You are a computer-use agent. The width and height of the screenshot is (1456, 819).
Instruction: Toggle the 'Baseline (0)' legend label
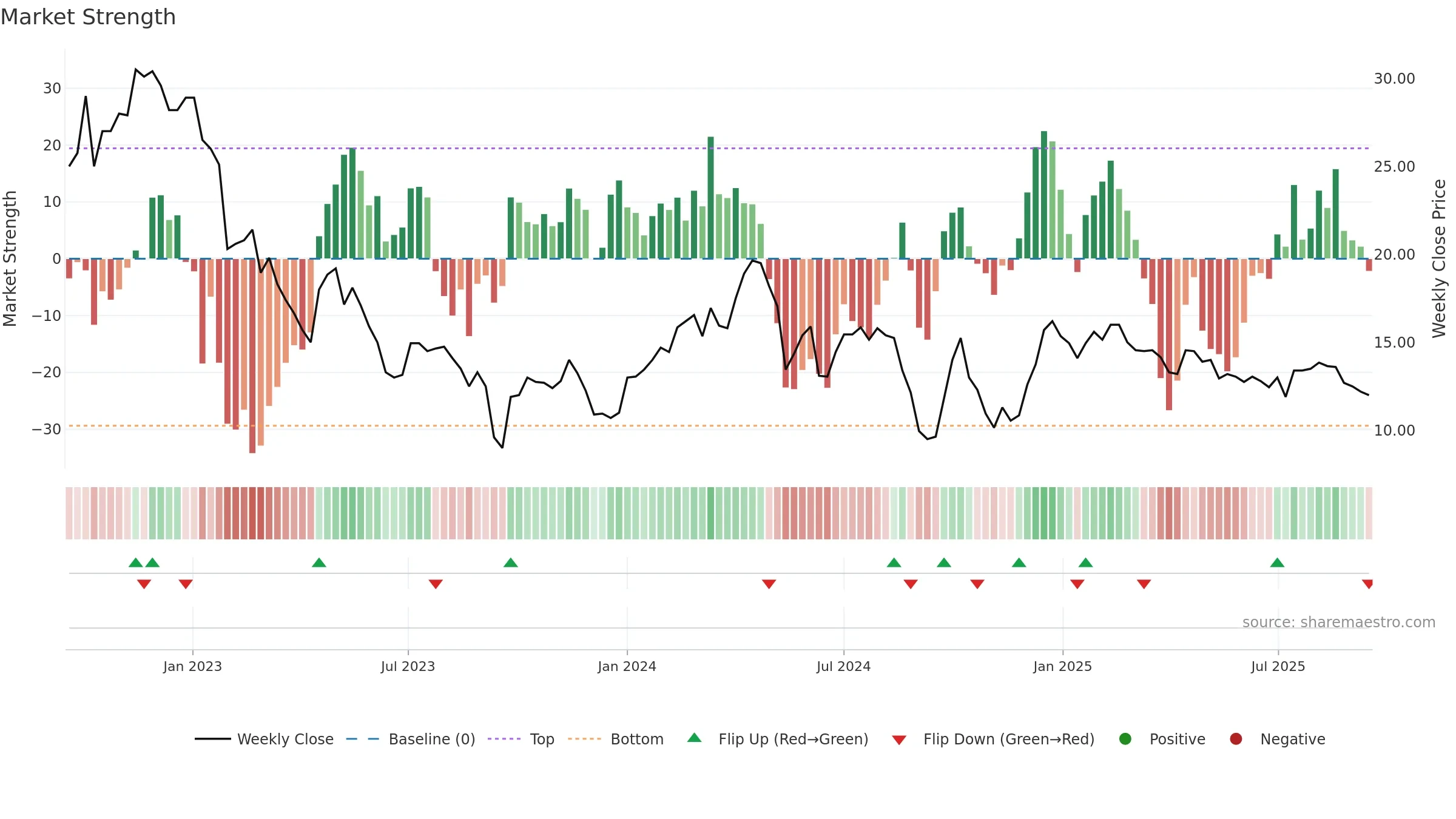pyautogui.click(x=432, y=740)
